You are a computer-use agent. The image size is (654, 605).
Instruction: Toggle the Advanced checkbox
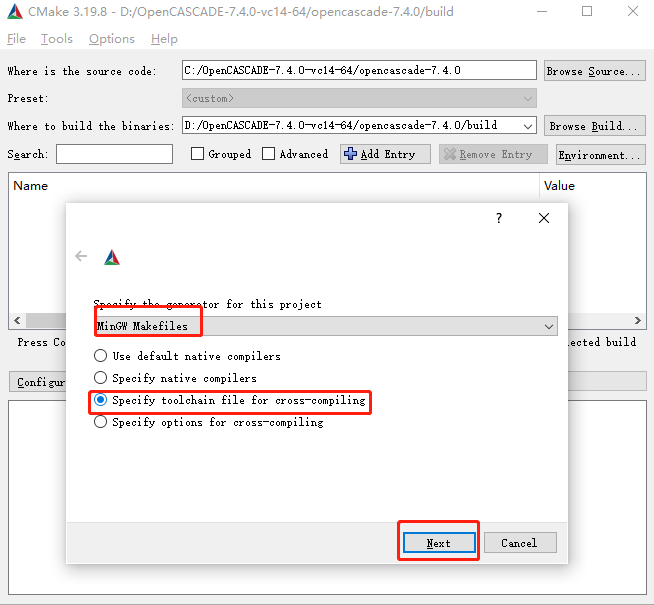click(269, 154)
